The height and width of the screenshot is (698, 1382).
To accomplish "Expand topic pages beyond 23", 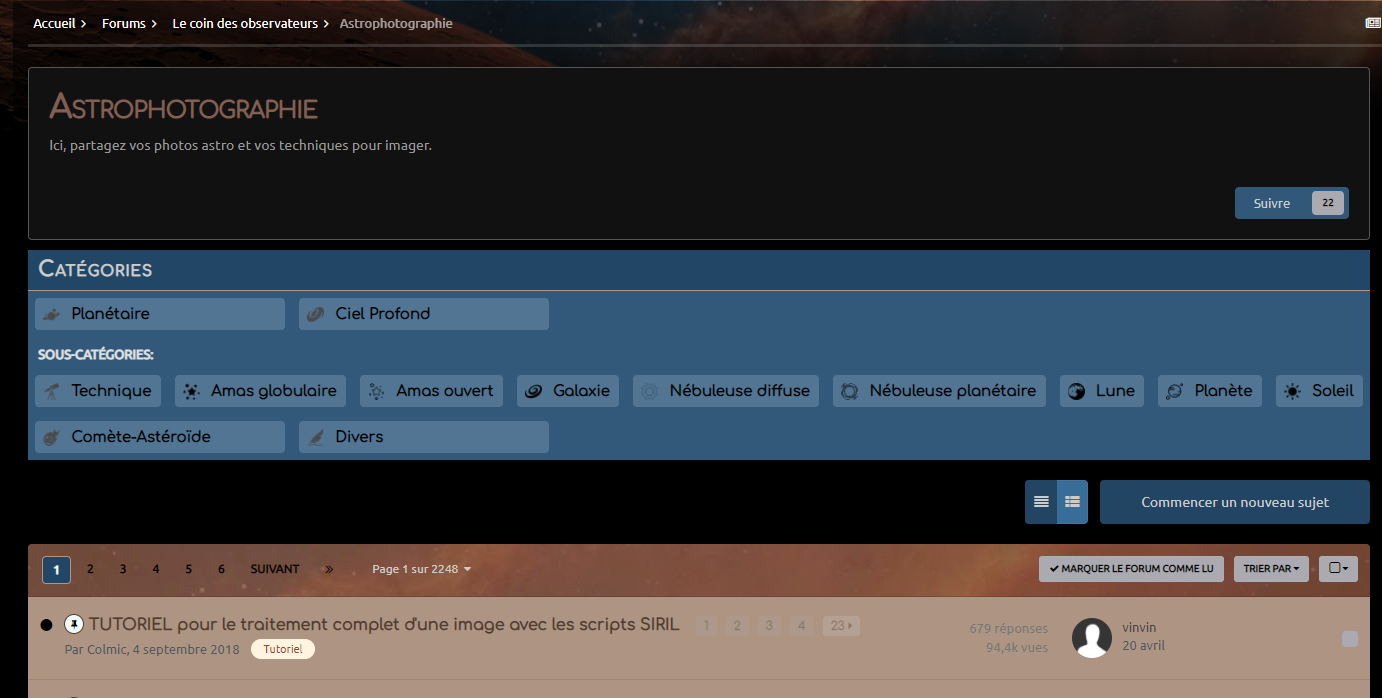I will [x=841, y=626].
